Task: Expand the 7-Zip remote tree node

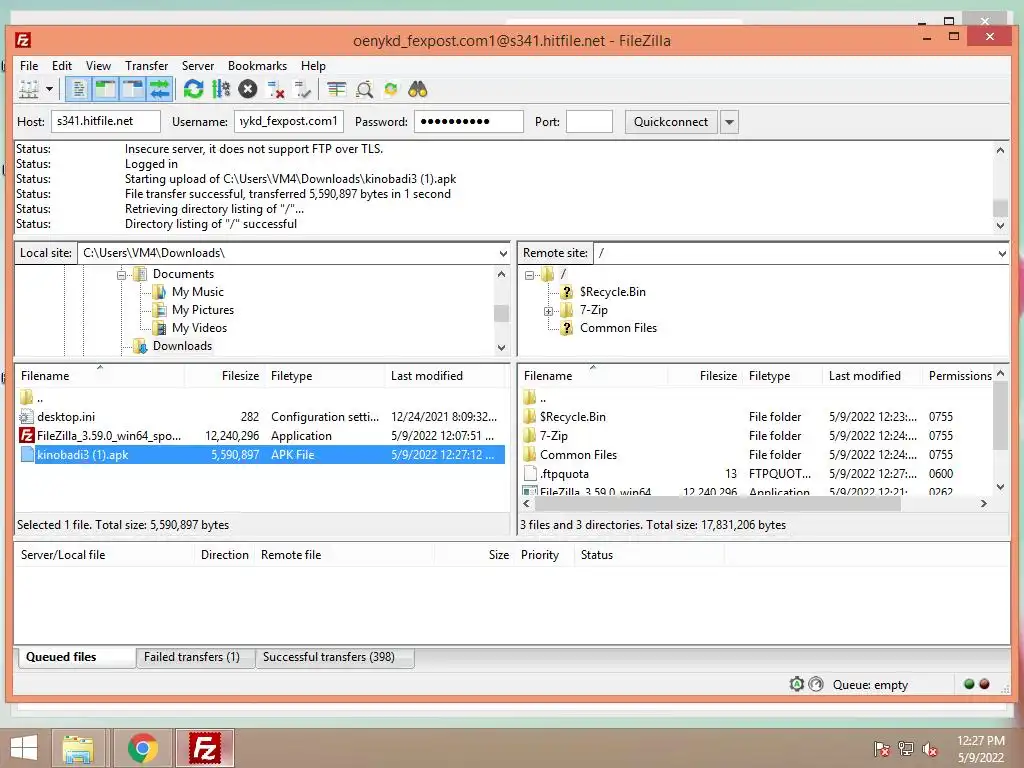Action: [549, 312]
